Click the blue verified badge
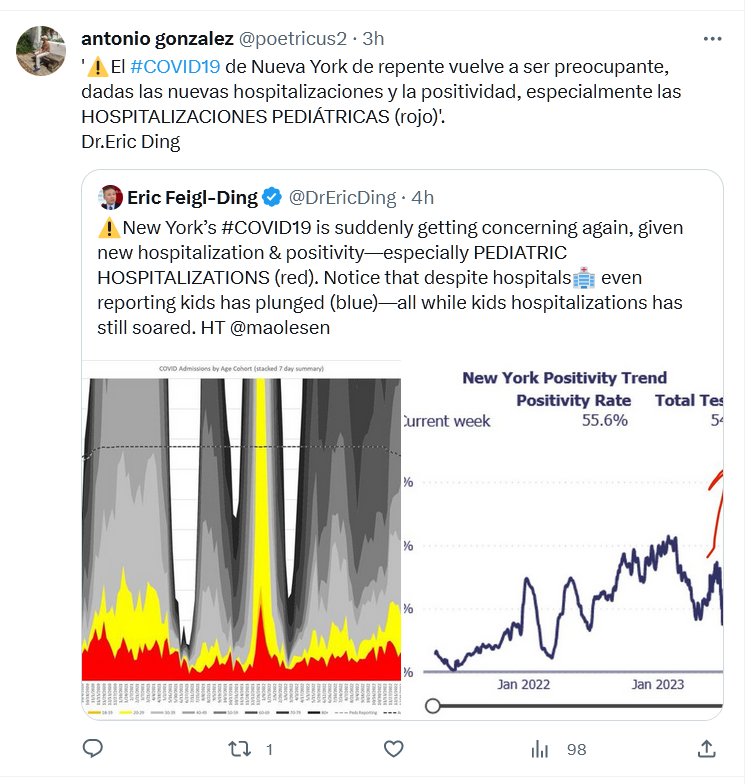This screenshot has width=752, height=784. (272, 197)
